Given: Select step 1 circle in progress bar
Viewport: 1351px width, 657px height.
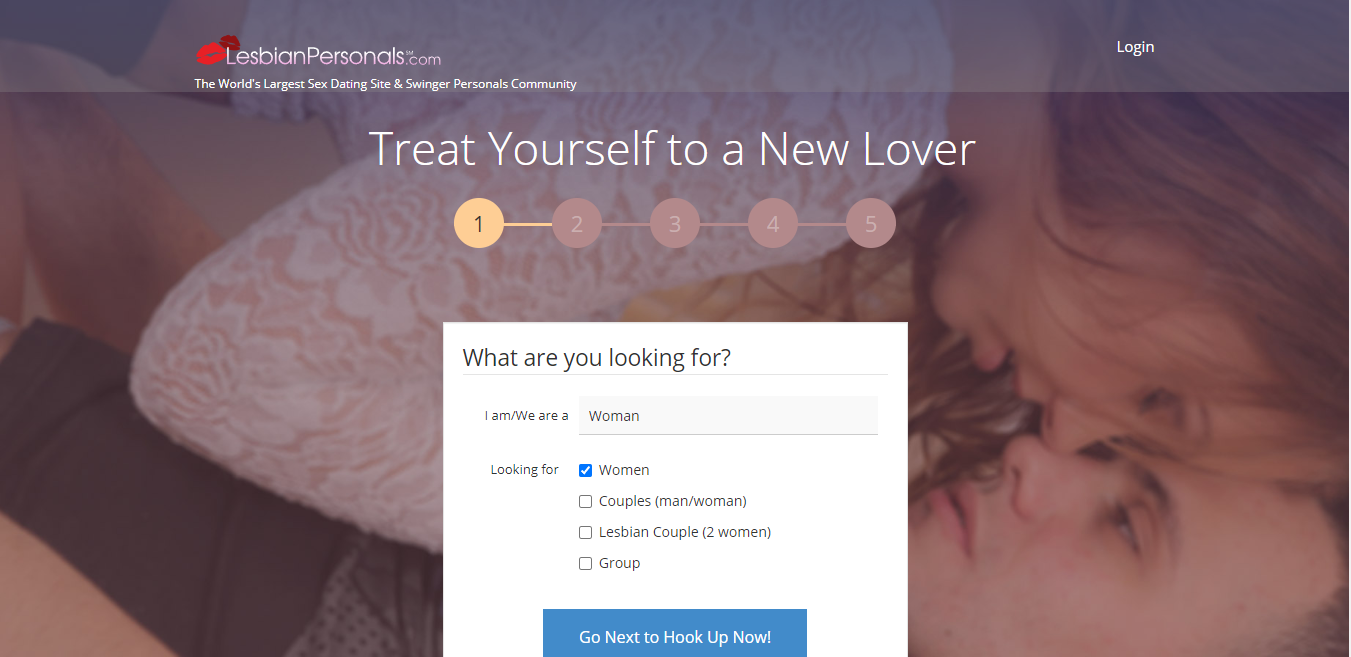Looking at the screenshot, I should [479, 223].
